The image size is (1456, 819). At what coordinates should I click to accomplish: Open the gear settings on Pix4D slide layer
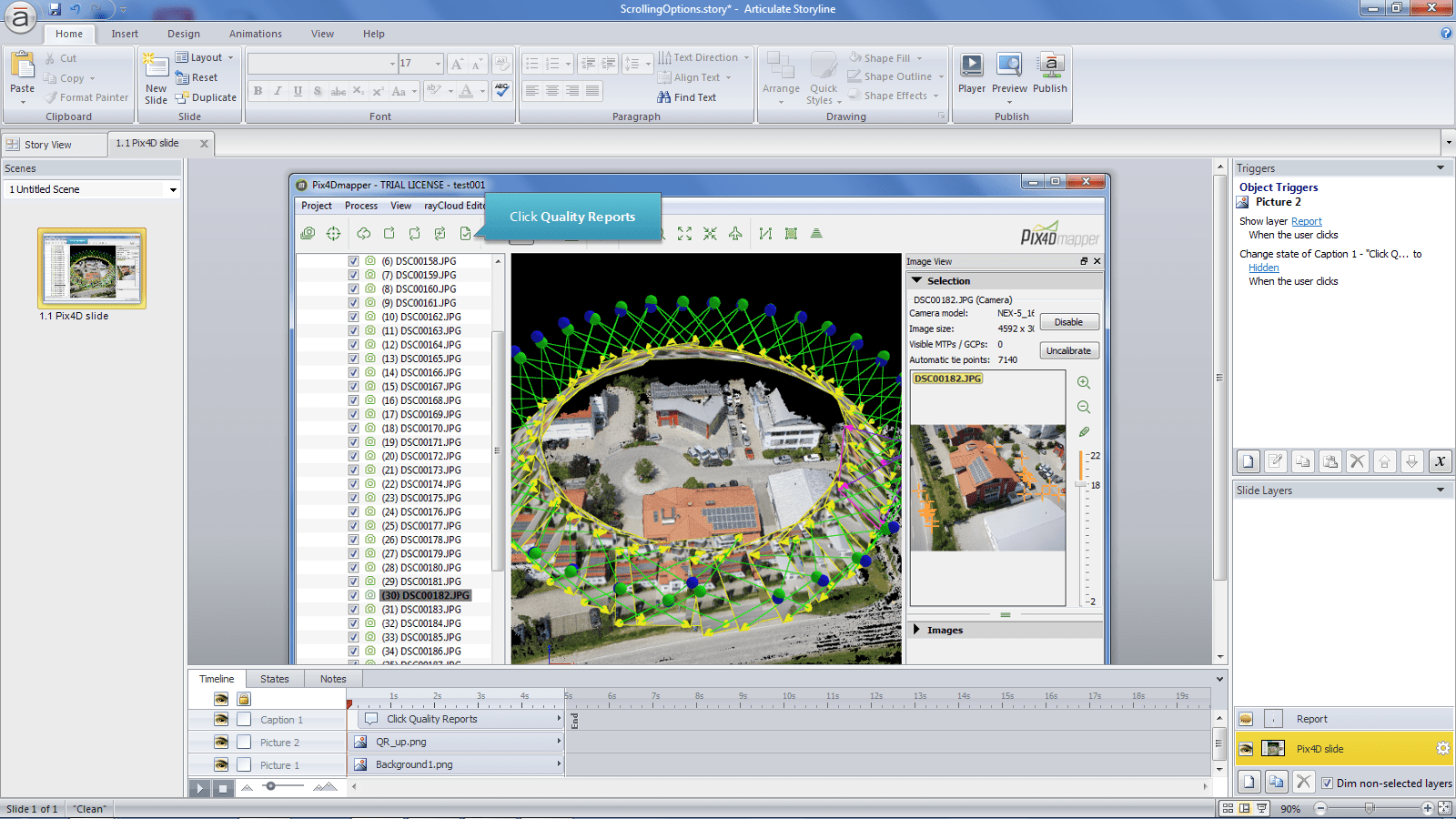tap(1441, 748)
